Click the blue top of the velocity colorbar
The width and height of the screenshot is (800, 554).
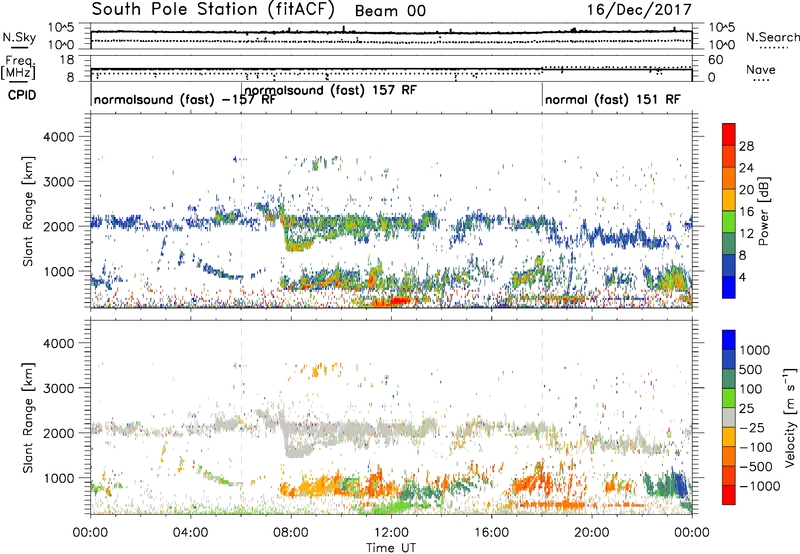(x=729, y=340)
